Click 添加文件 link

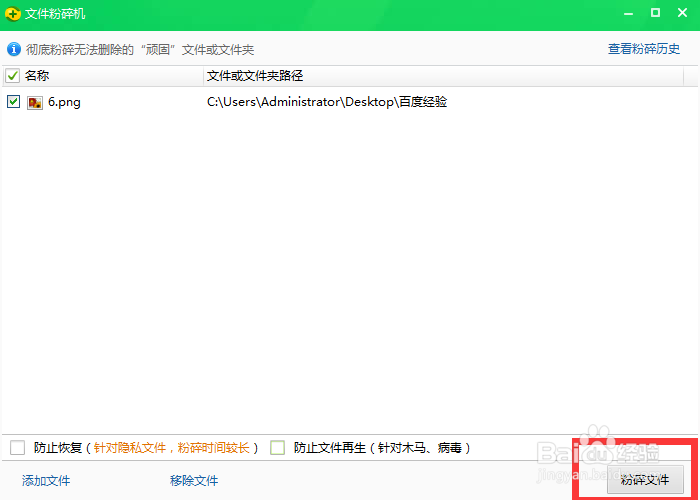click(x=46, y=480)
